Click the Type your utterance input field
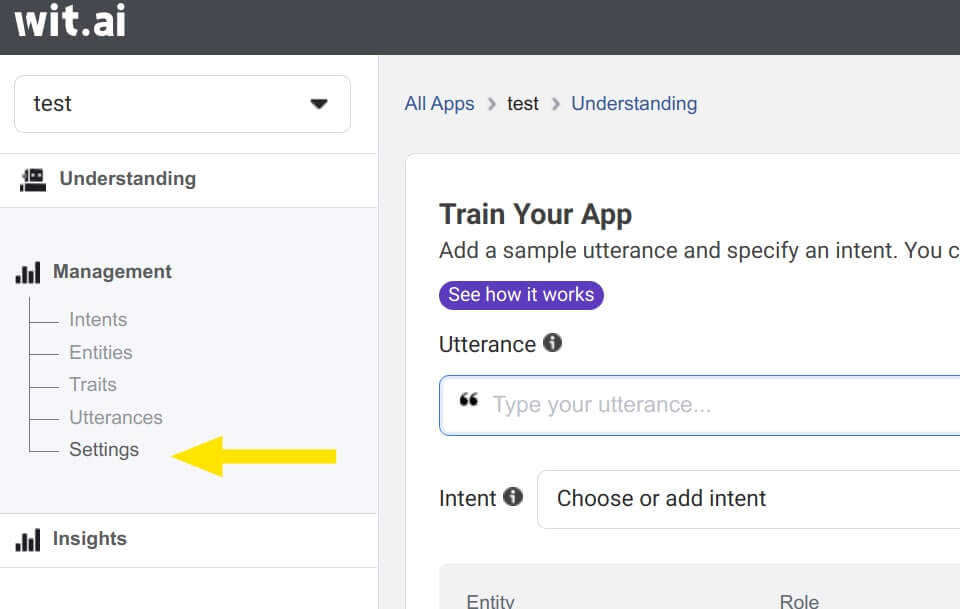Screen dimensions: 960x609 point(699,405)
